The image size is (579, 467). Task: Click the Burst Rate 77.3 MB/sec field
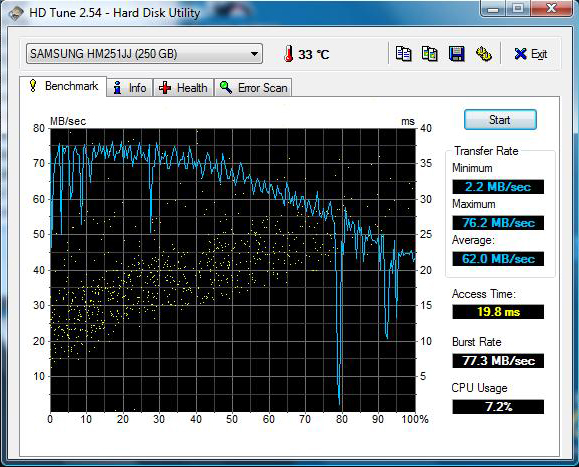(x=498, y=361)
